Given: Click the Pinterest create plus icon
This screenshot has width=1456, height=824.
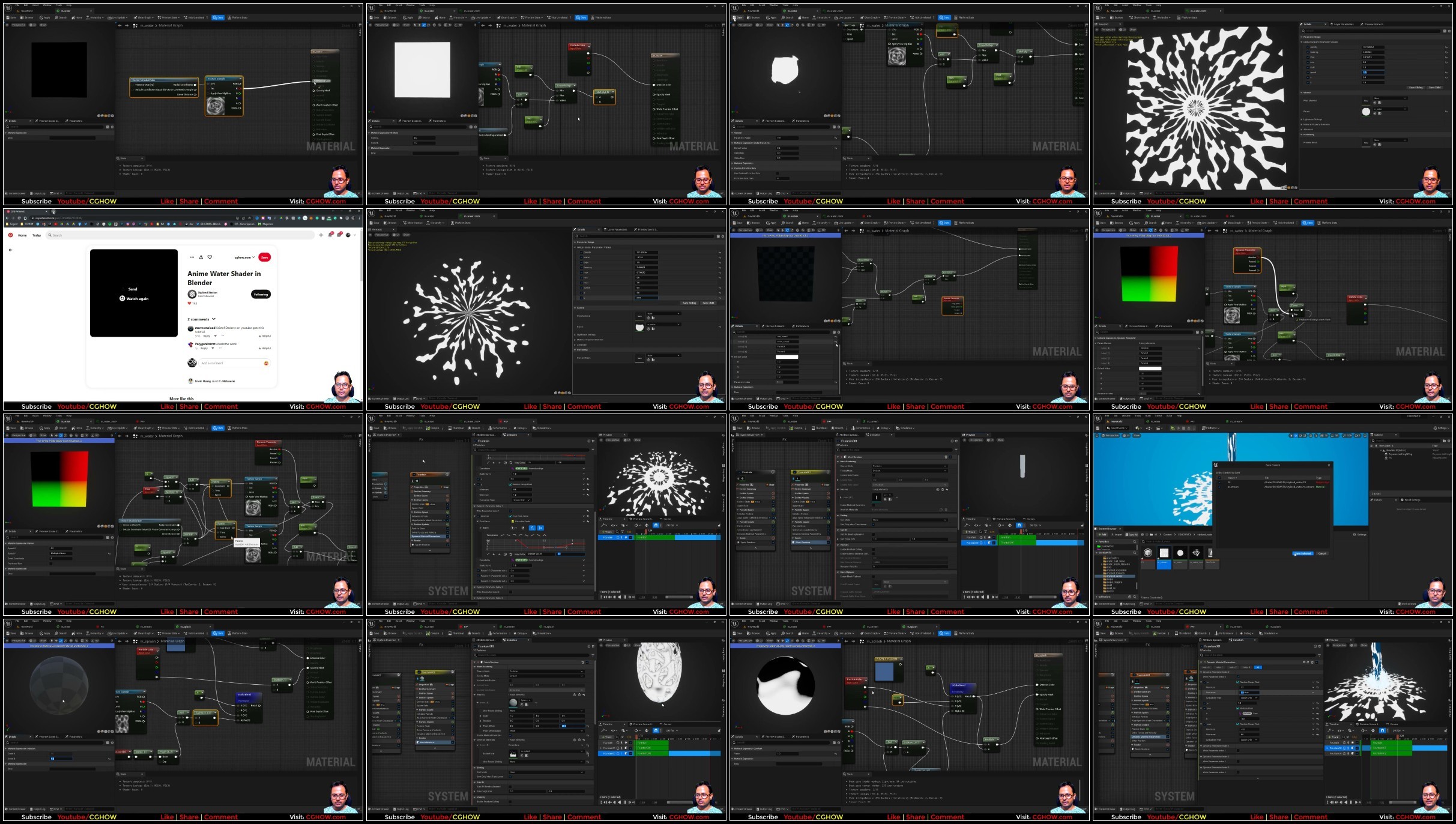Looking at the screenshot, I should click(321, 235).
